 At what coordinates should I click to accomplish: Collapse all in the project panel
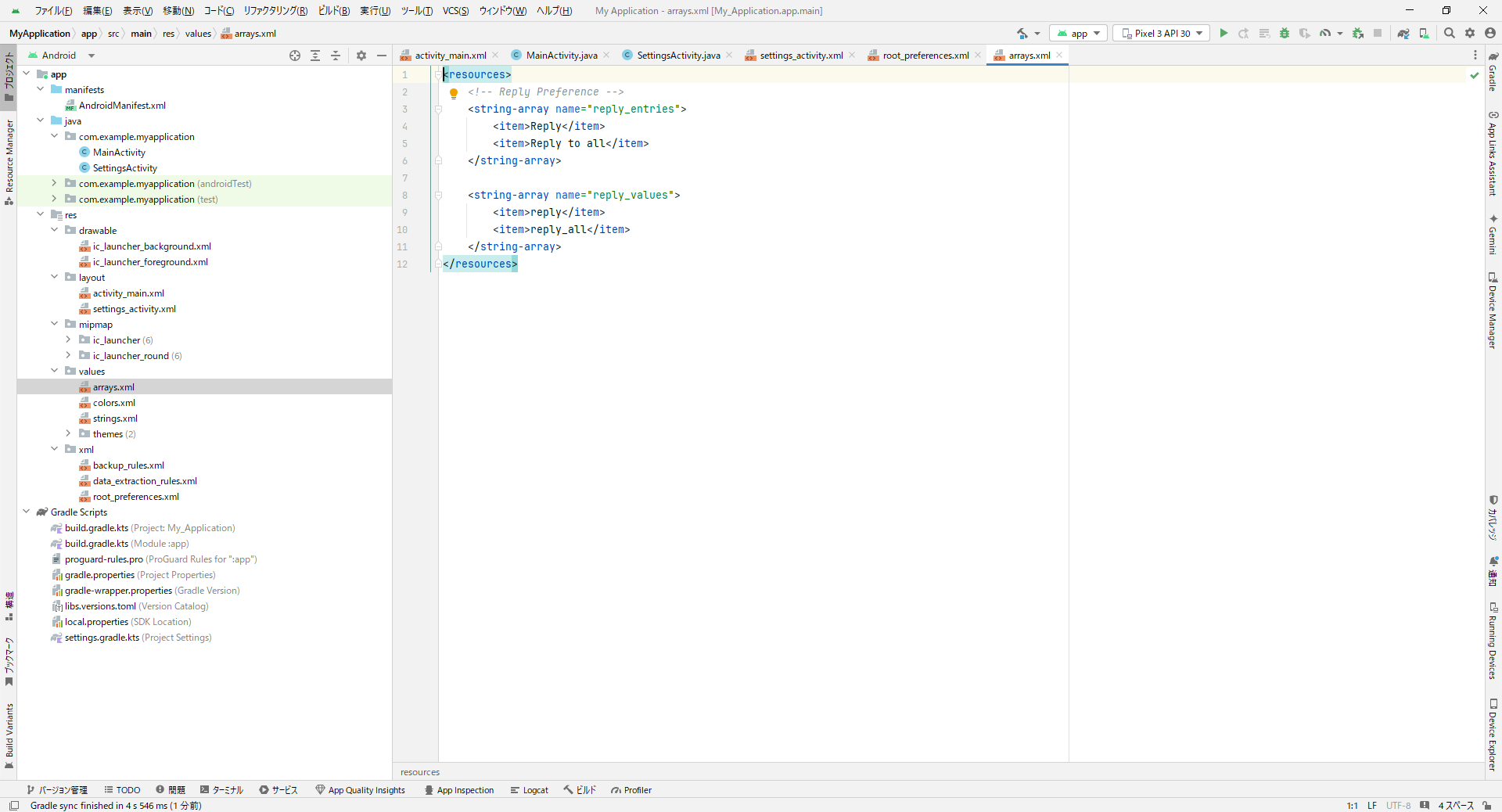[336, 56]
